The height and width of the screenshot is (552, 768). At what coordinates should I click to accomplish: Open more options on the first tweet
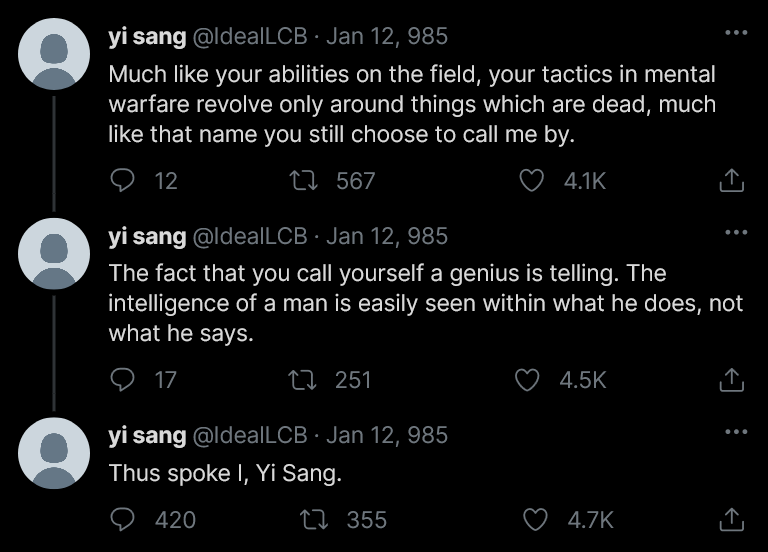pos(736,33)
